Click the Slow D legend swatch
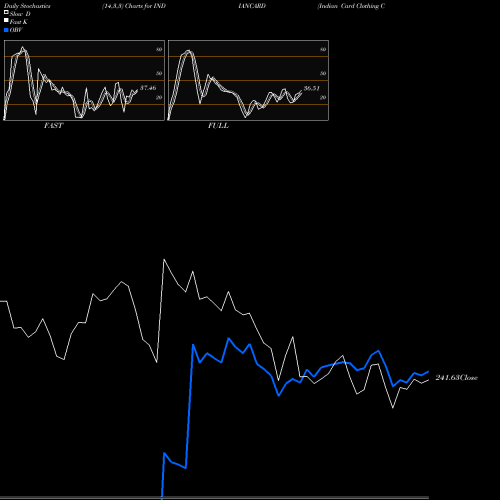This screenshot has width=500, height=500. pos(6,12)
